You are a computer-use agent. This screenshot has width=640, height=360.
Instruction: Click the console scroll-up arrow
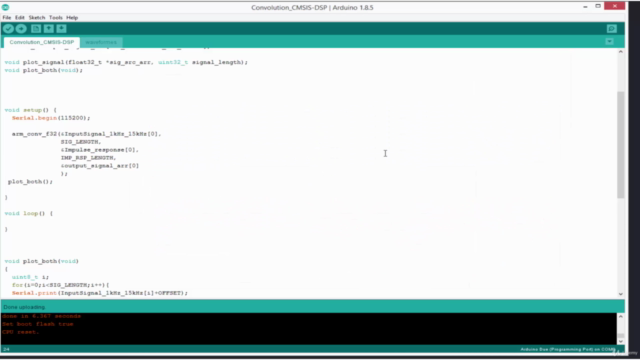[x=620, y=316]
